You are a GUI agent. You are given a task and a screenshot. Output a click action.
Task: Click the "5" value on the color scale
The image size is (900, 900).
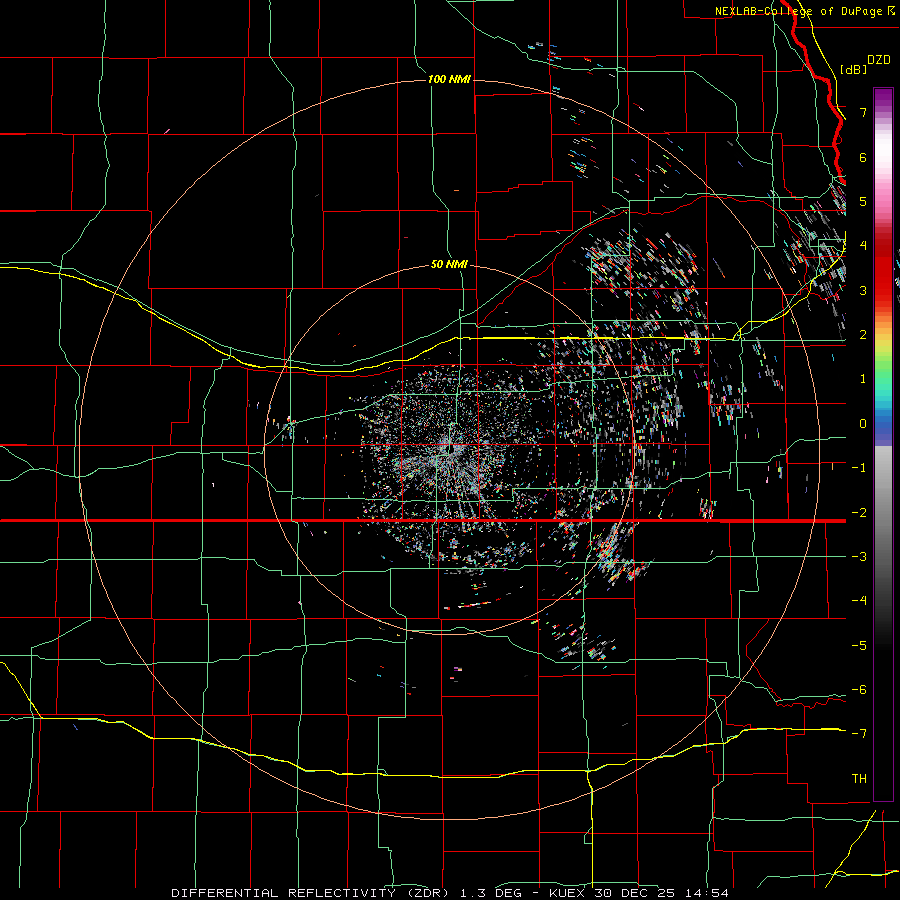863,201
